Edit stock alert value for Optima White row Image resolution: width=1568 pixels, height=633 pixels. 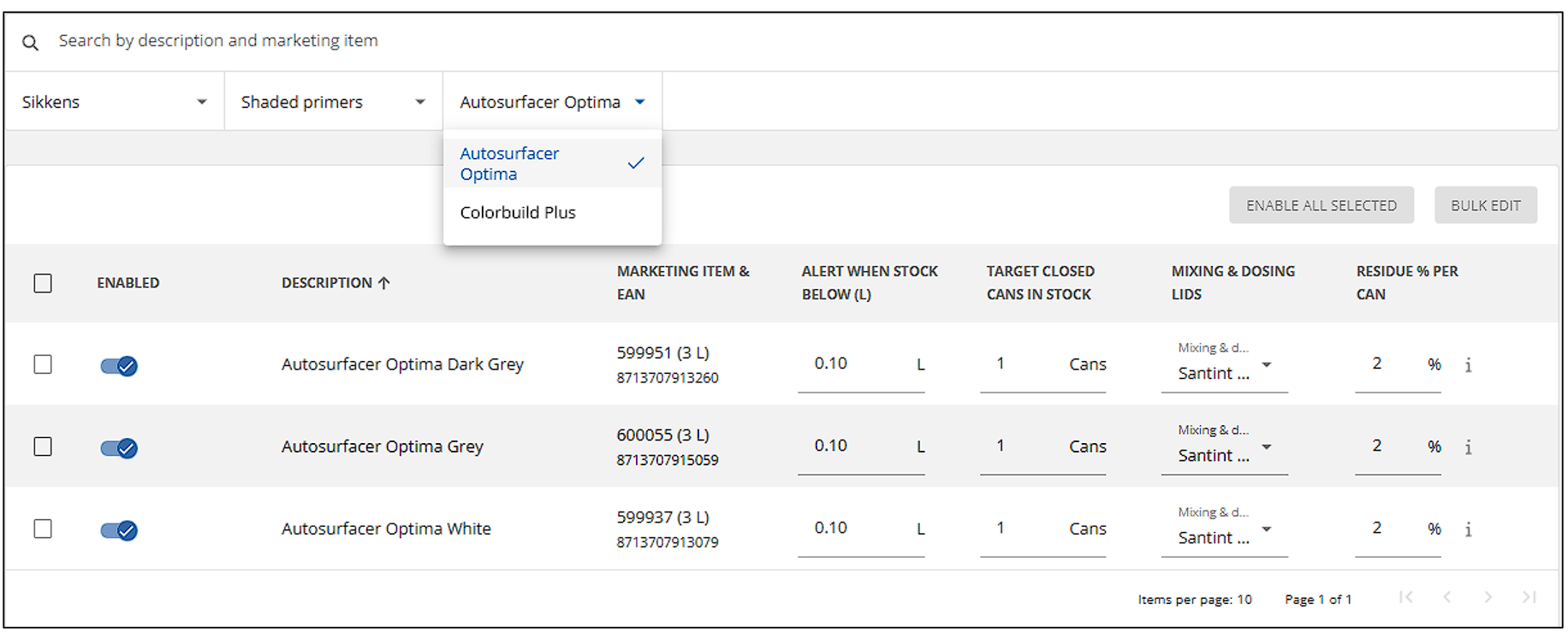pyautogui.click(x=861, y=529)
